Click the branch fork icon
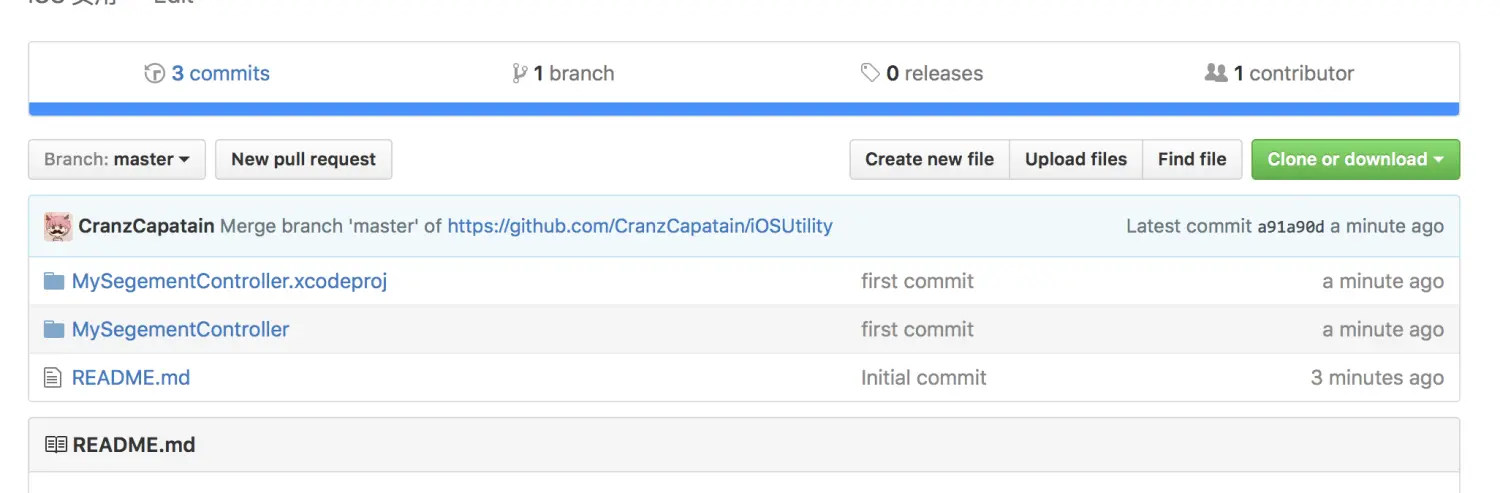This screenshot has width=1500, height=493. (x=519, y=73)
